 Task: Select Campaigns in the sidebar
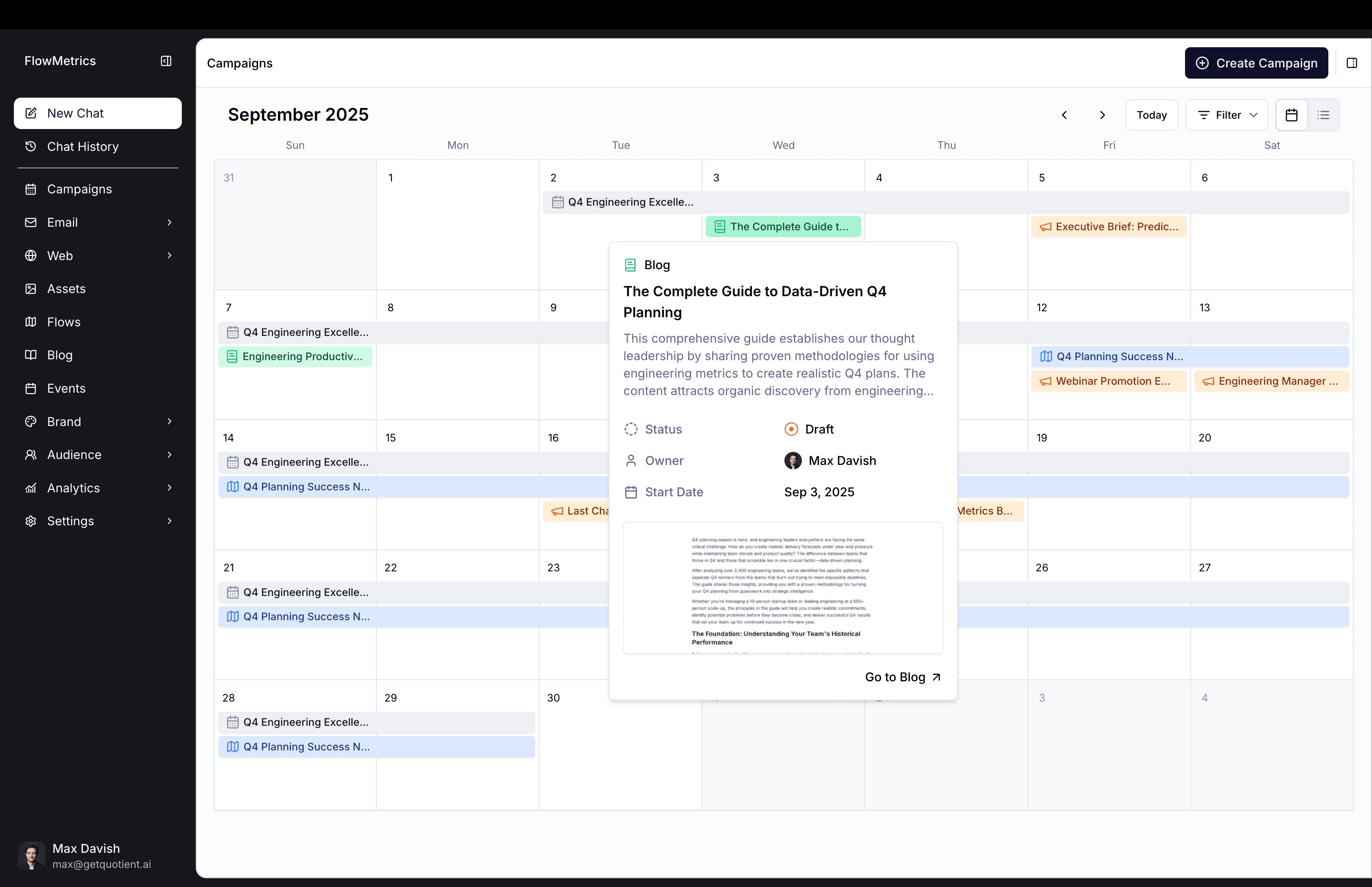(x=79, y=189)
